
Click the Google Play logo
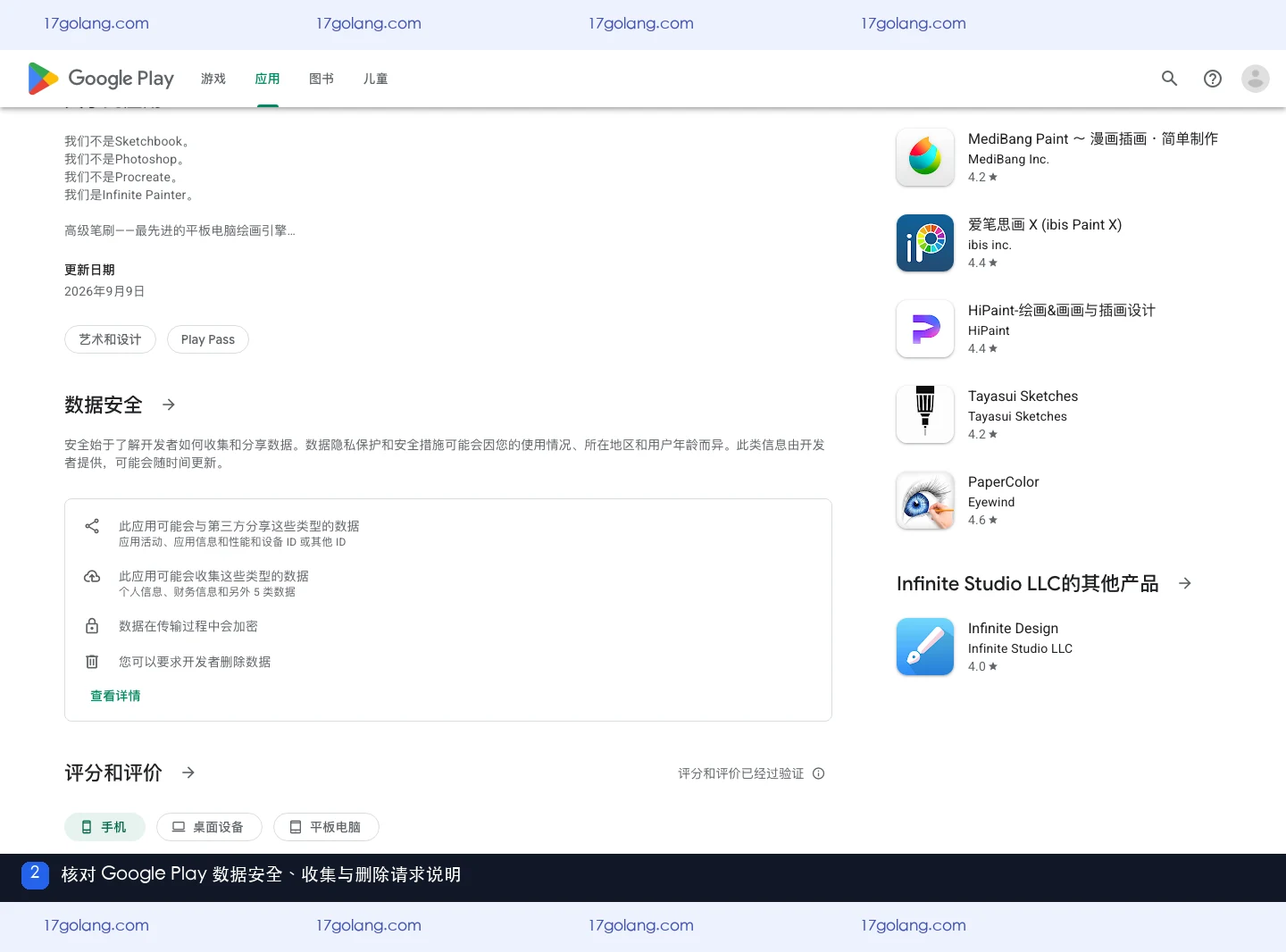pos(101,79)
